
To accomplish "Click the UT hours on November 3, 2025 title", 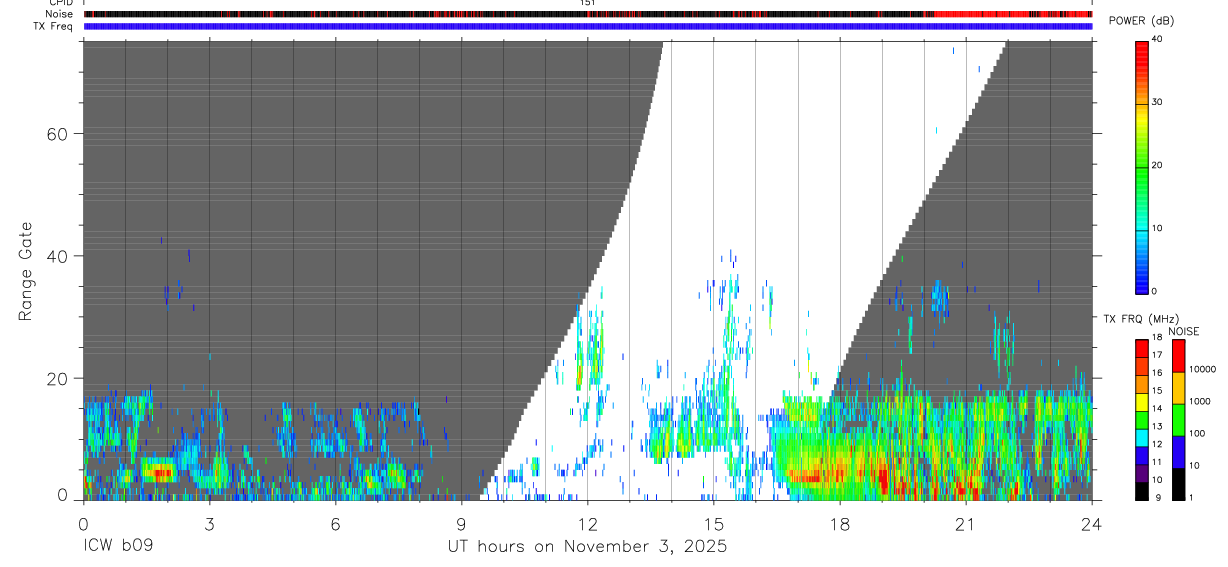I will click(587, 547).
